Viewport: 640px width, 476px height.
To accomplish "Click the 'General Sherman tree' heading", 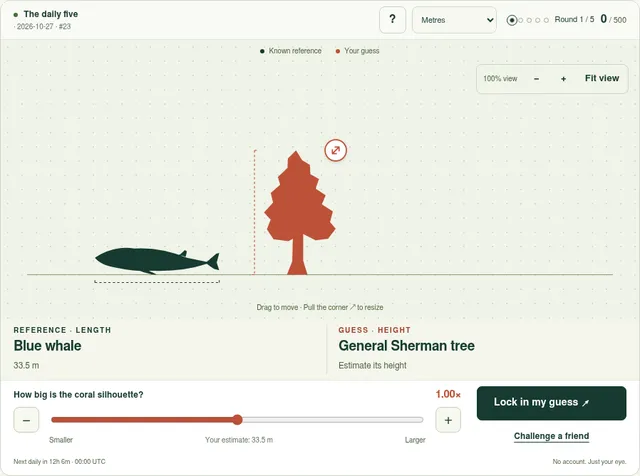I will (407, 346).
